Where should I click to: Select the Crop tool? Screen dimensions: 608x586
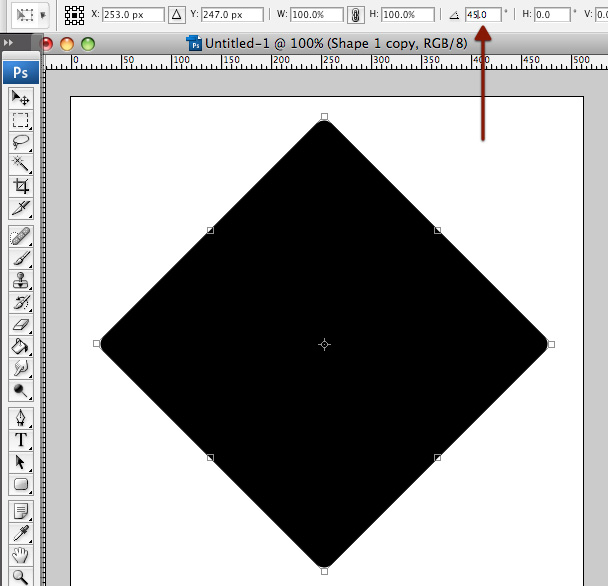[21, 187]
